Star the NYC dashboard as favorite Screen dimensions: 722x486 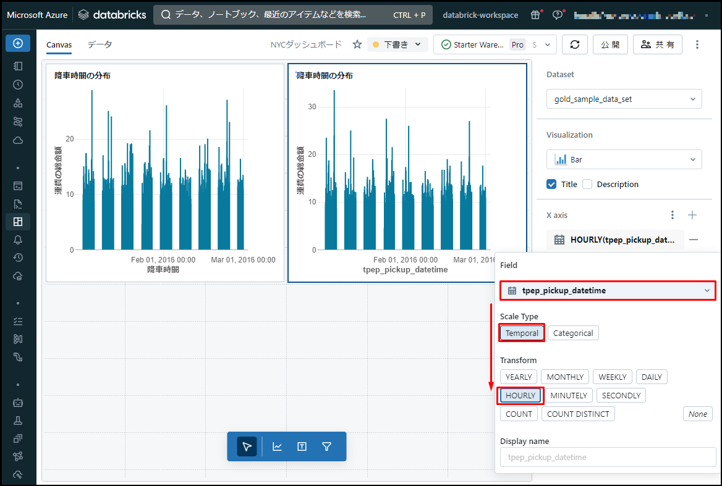[357, 45]
